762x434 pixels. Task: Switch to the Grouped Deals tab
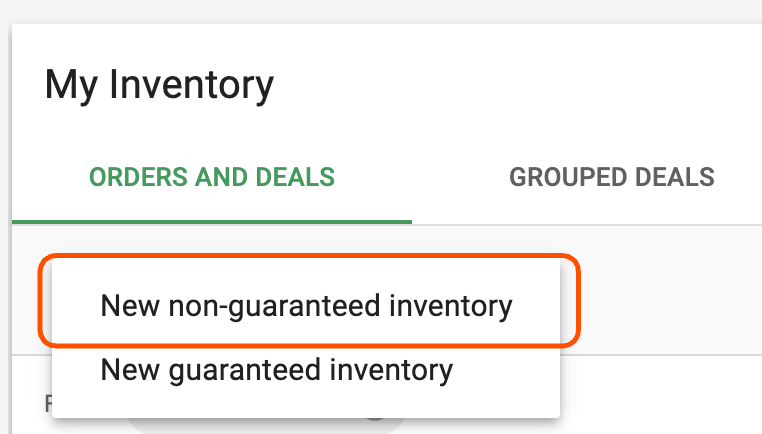(611, 178)
